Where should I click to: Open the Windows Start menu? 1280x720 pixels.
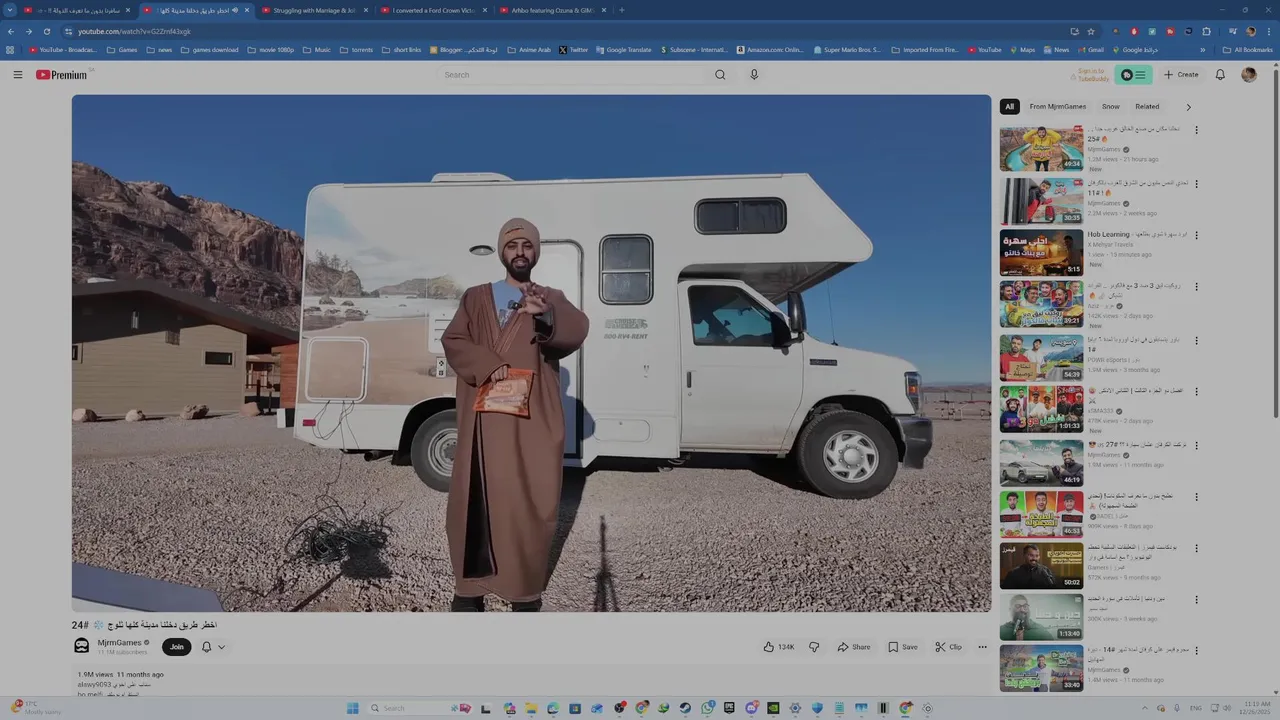[x=352, y=708]
